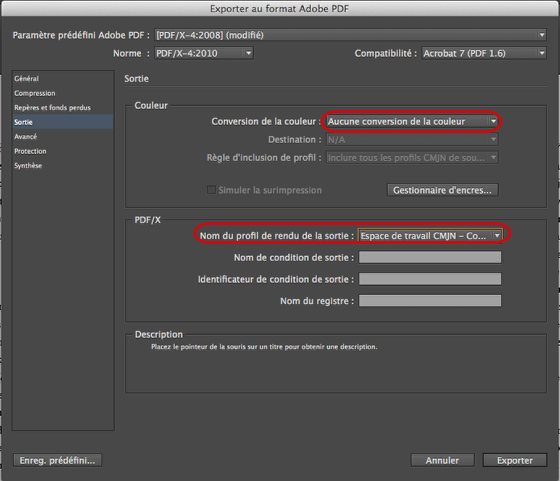Click the Annuler button
The image size is (560, 481).
coord(442,460)
